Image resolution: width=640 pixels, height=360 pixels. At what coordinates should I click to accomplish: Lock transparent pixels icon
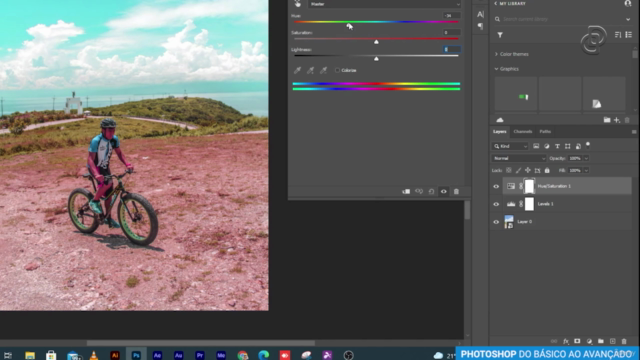509,170
